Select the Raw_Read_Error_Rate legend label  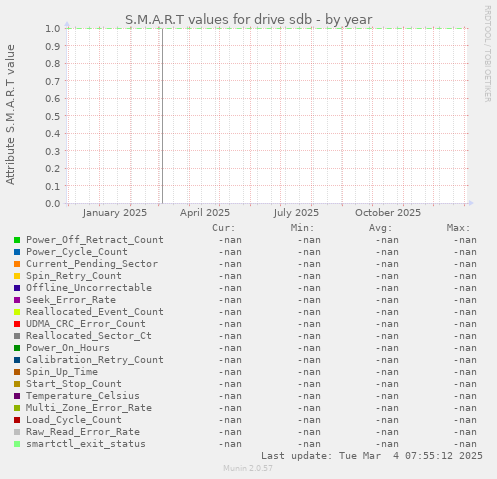point(83,432)
